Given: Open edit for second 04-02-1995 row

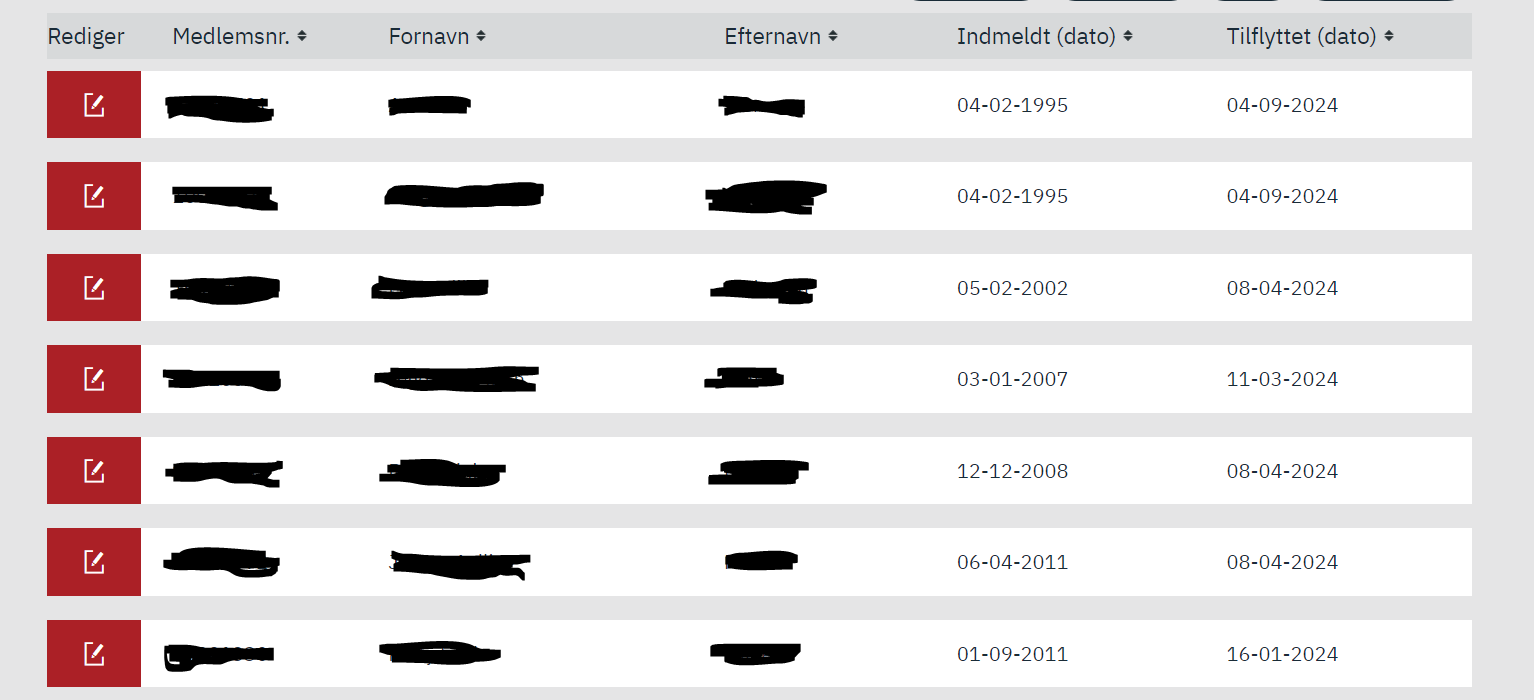Looking at the screenshot, I should click(x=94, y=196).
